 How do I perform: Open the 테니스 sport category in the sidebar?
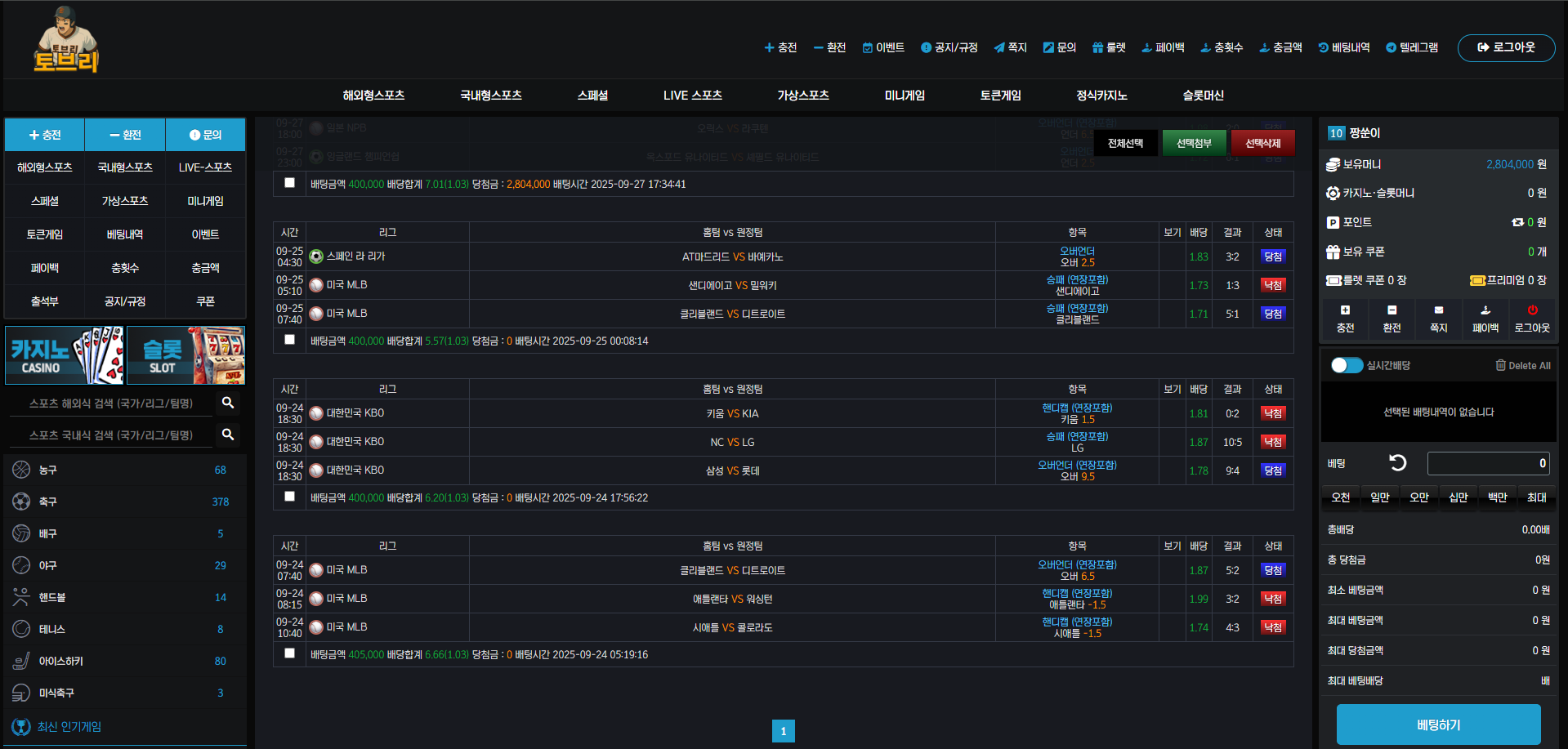[51, 629]
